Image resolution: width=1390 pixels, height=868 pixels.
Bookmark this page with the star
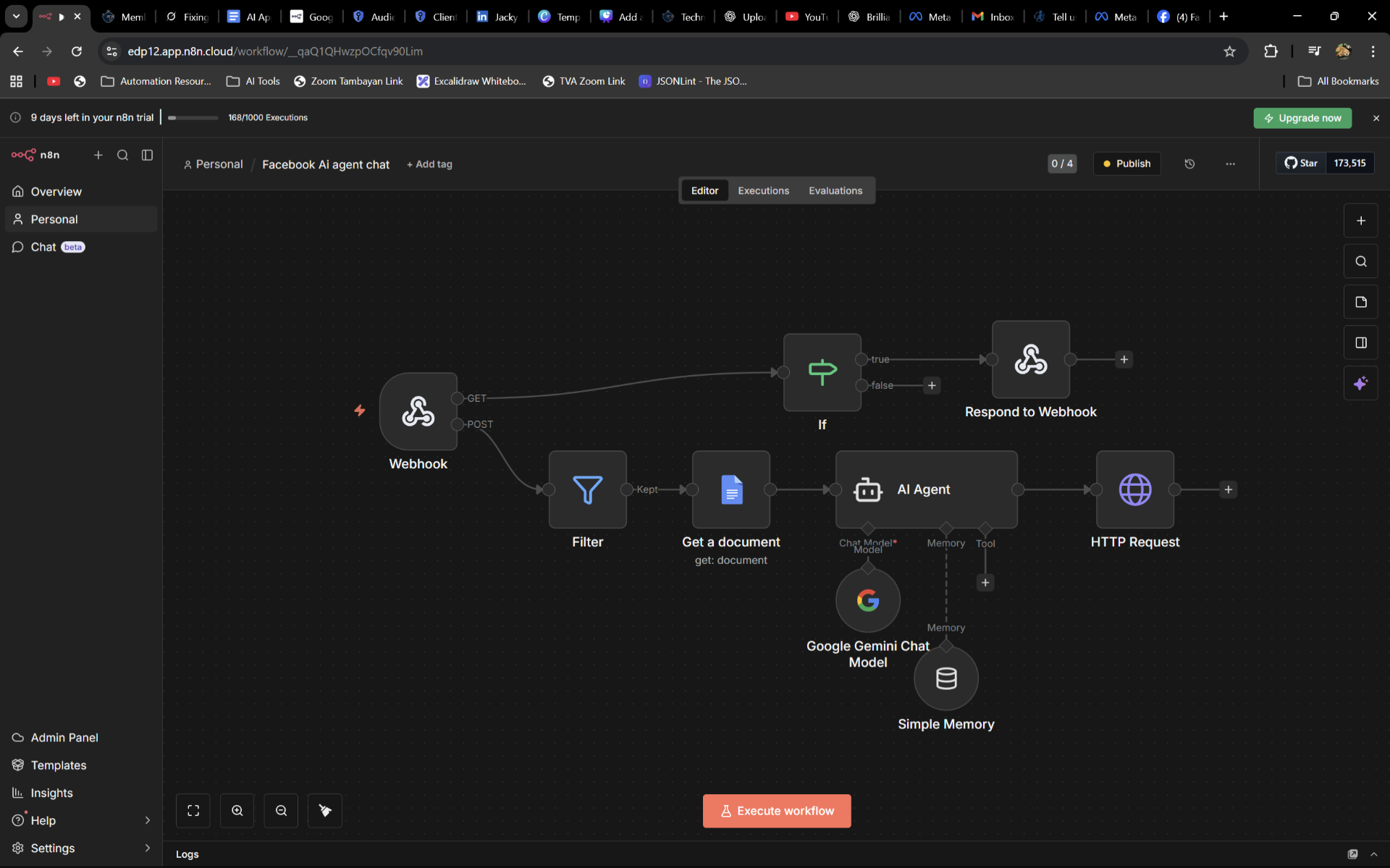1229,51
